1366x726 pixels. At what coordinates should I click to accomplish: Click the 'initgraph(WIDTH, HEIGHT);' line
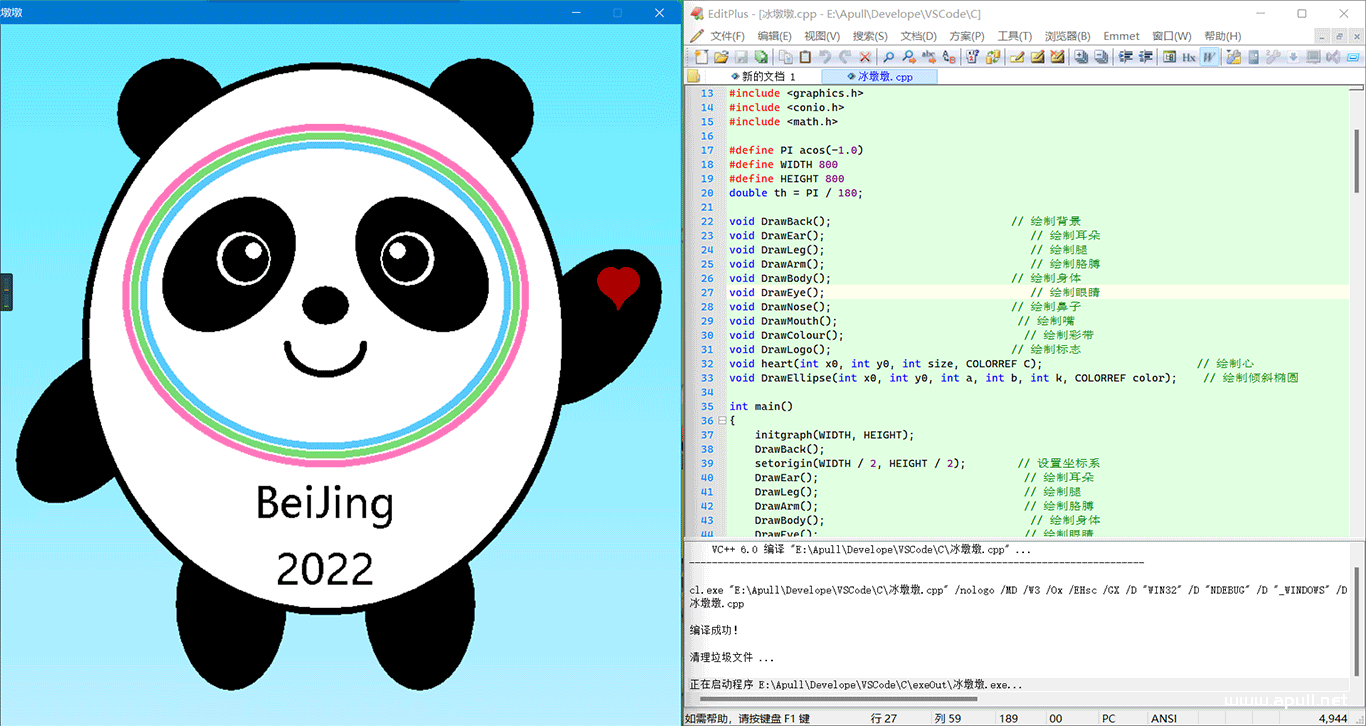(835, 435)
